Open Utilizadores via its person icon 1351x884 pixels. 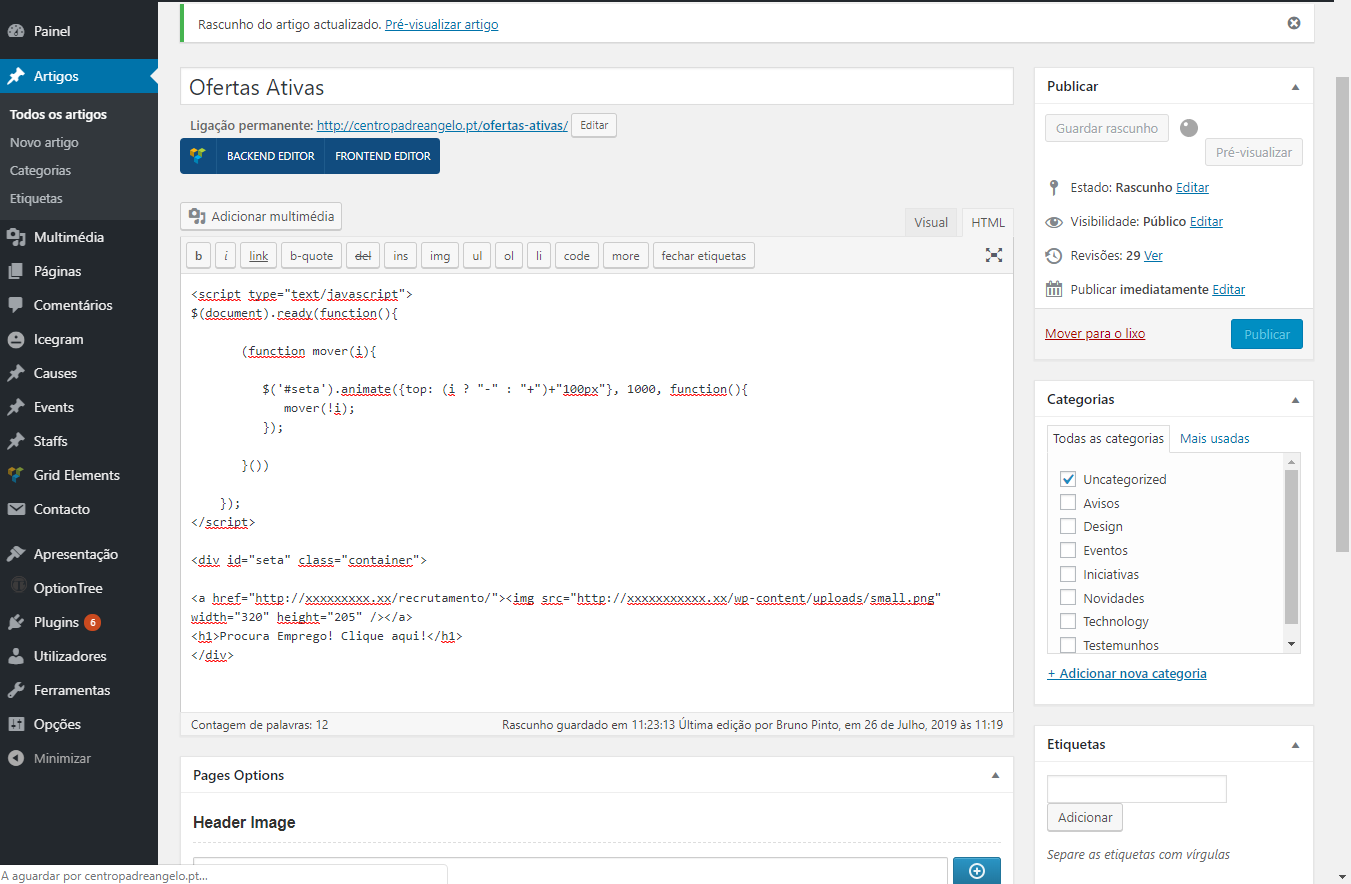16,656
